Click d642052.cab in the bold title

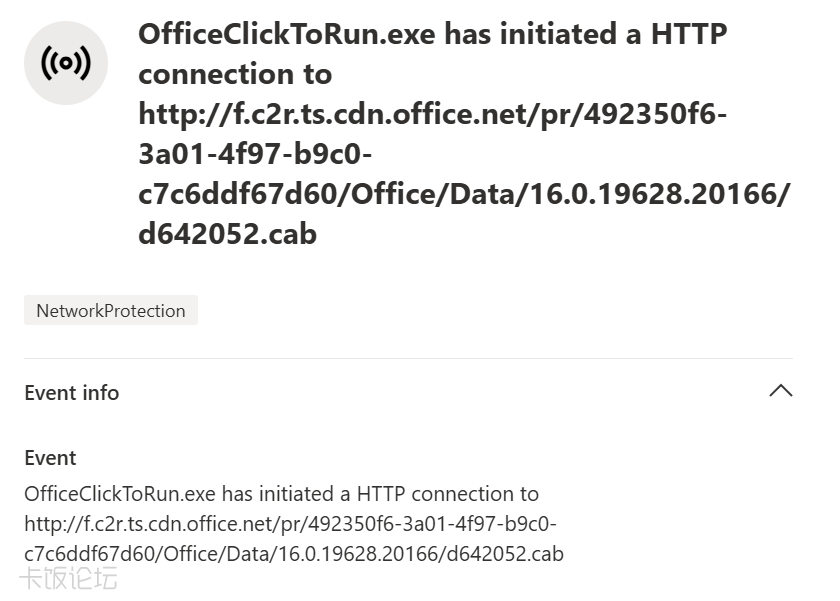tap(227, 234)
